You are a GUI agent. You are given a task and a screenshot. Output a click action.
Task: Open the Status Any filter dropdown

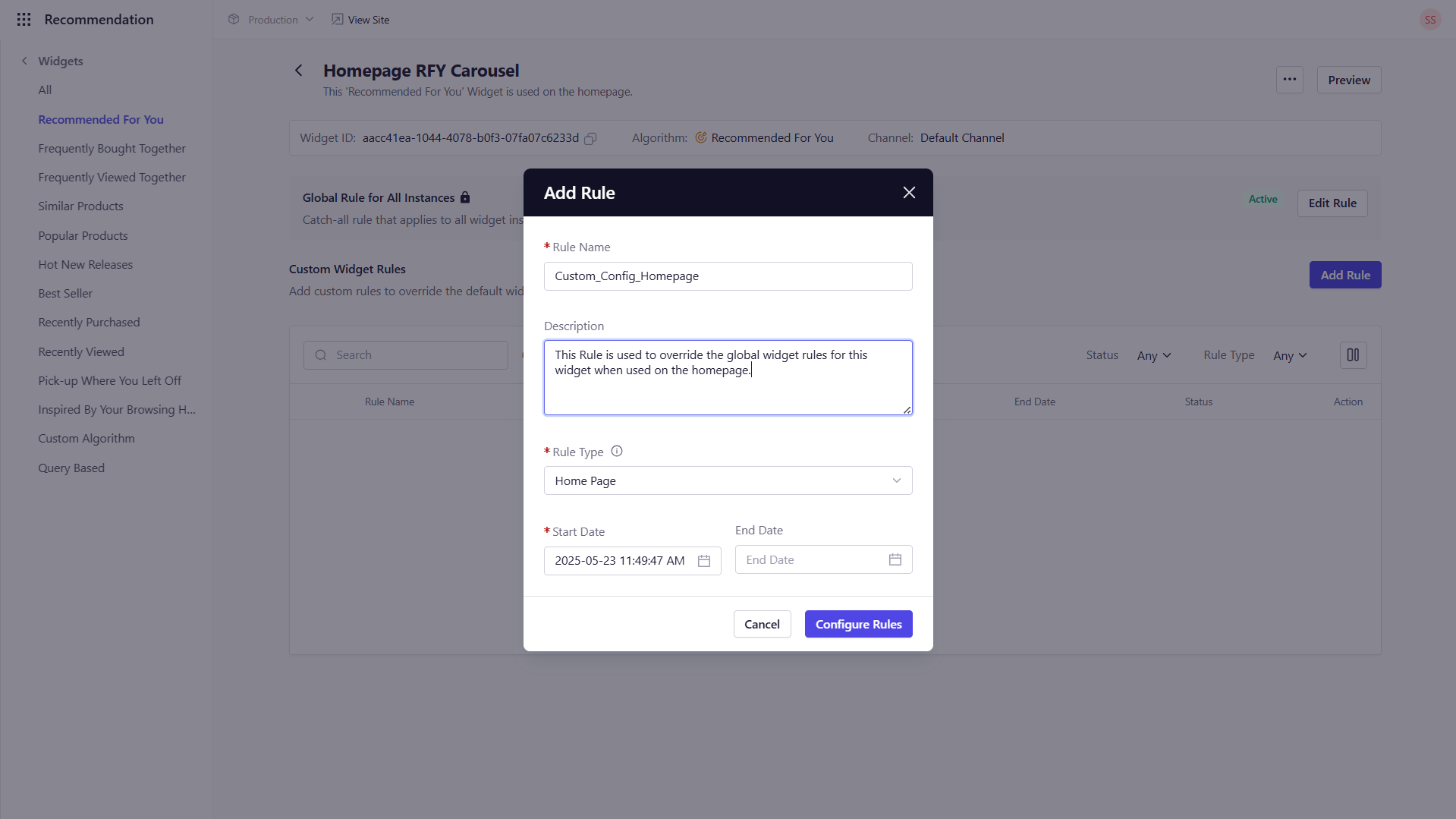[x=1153, y=355]
